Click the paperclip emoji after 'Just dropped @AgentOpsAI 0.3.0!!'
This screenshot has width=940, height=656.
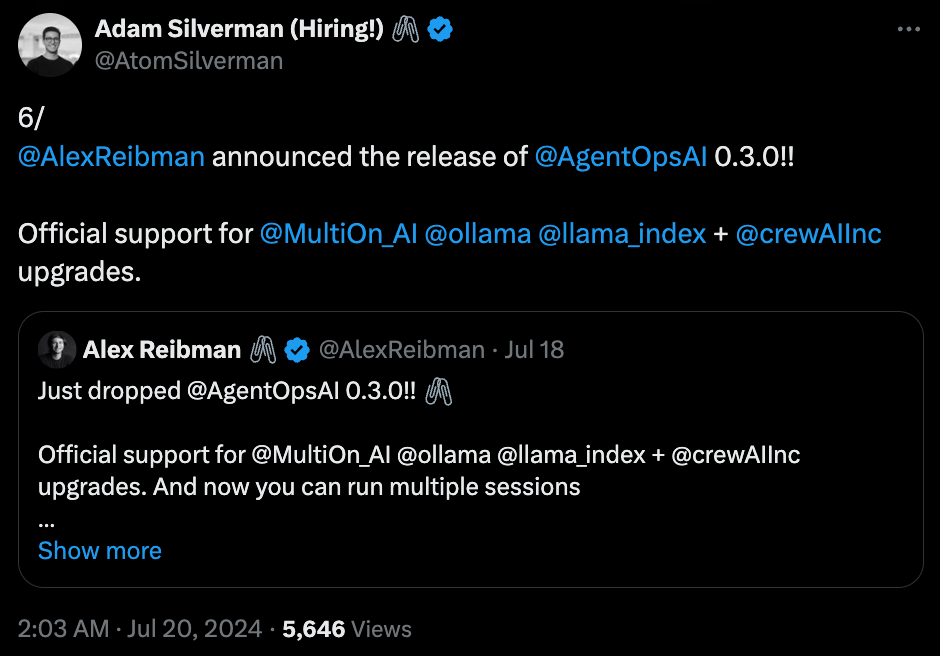(439, 392)
